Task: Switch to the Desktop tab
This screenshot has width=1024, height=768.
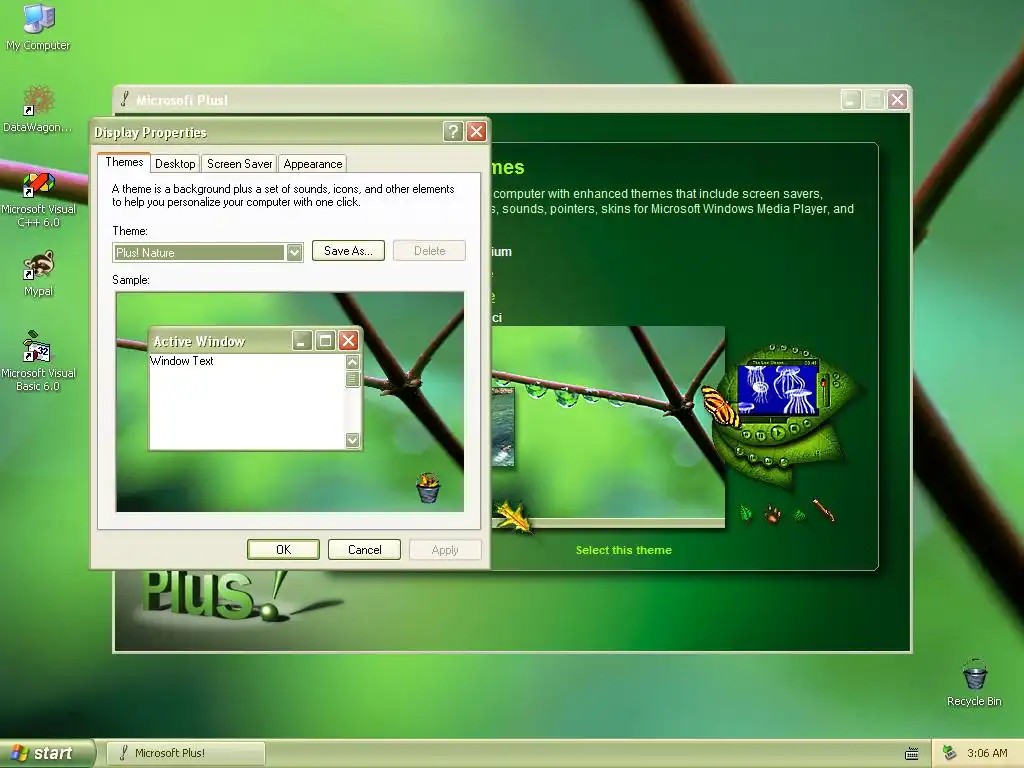Action: coord(175,164)
